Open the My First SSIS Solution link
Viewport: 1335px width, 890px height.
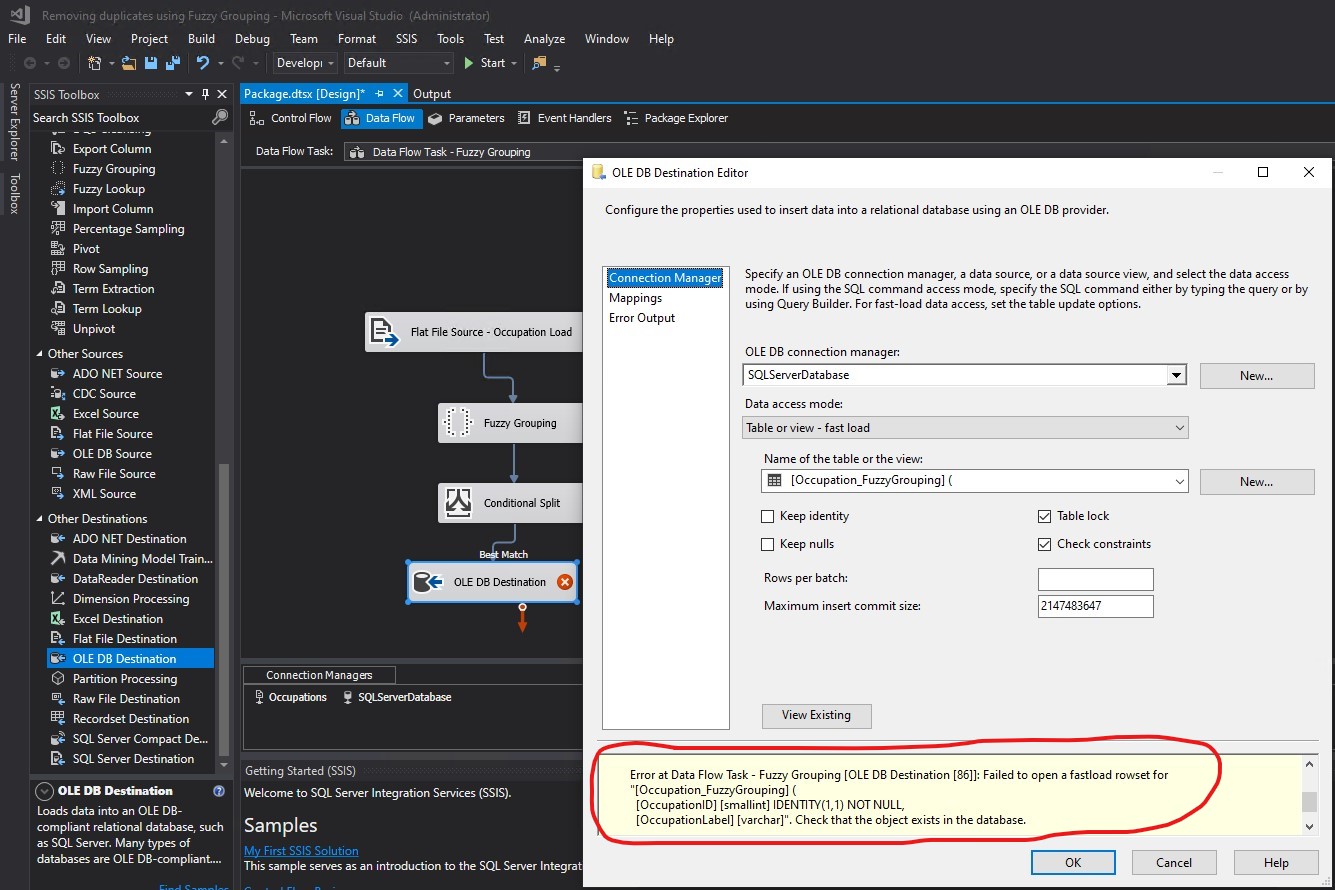click(301, 851)
